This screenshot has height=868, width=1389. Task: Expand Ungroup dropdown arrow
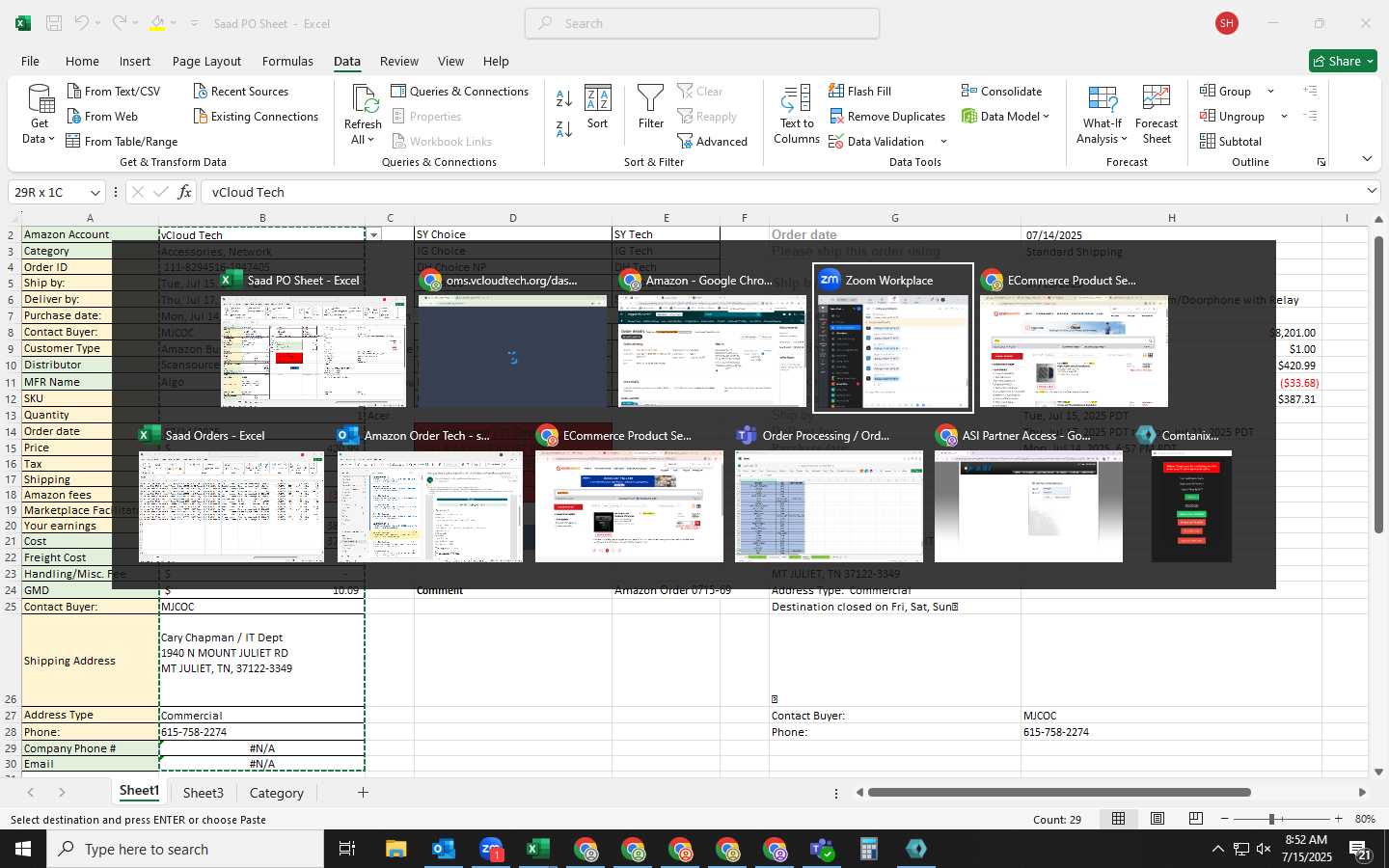1284,117
